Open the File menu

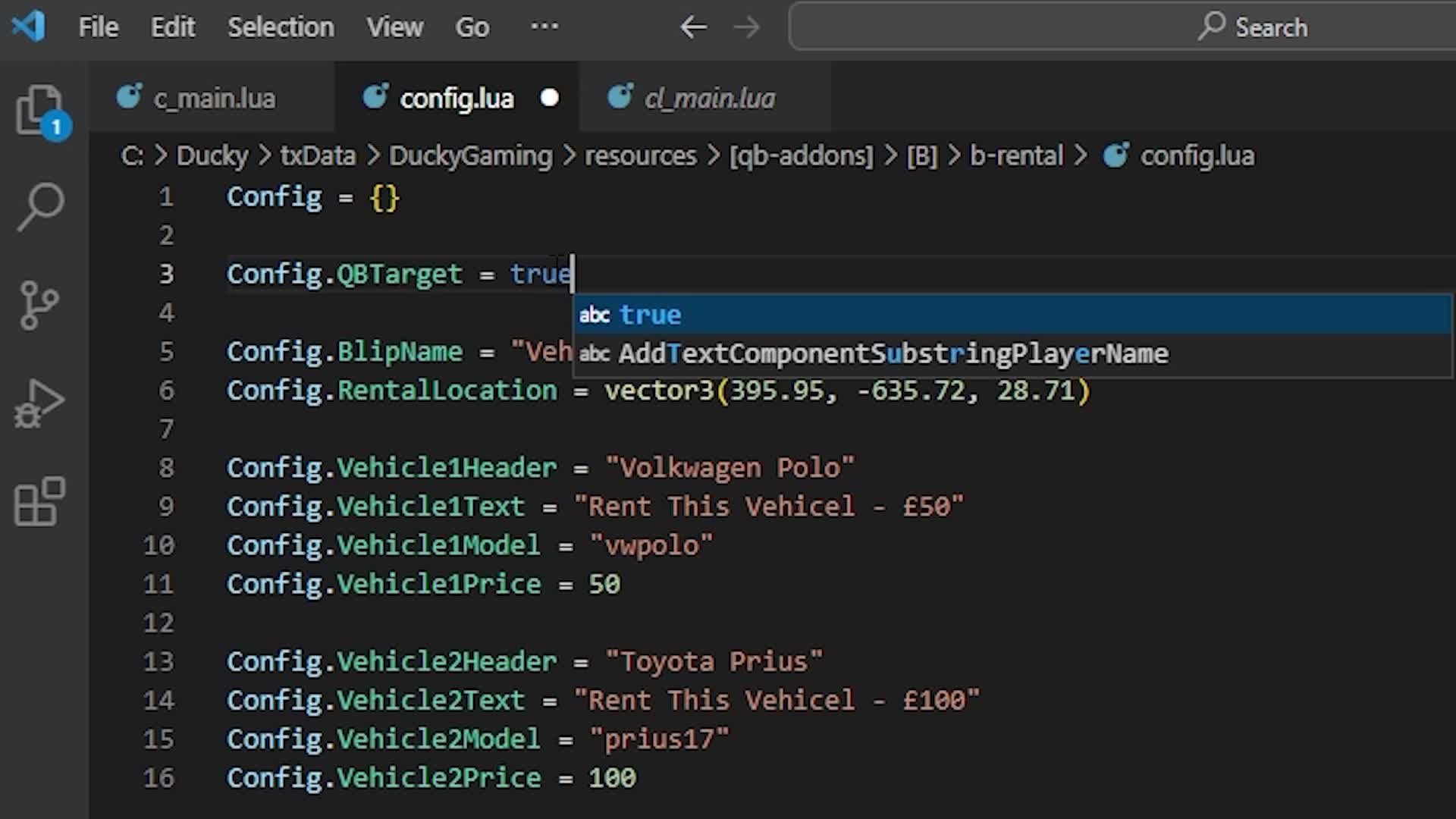(x=98, y=27)
